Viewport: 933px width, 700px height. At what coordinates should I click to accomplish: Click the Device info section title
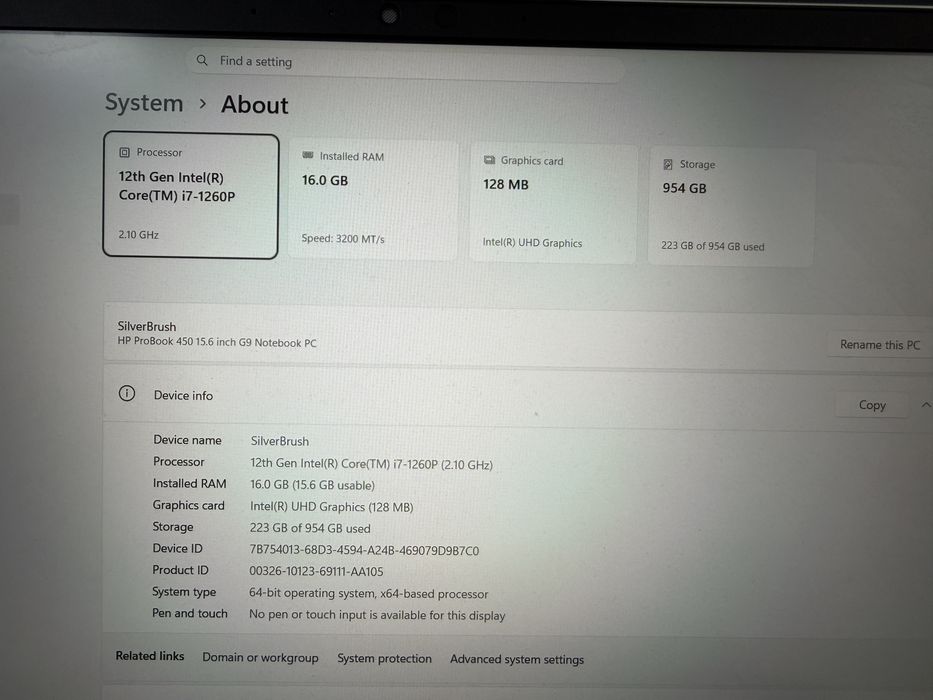tap(183, 395)
